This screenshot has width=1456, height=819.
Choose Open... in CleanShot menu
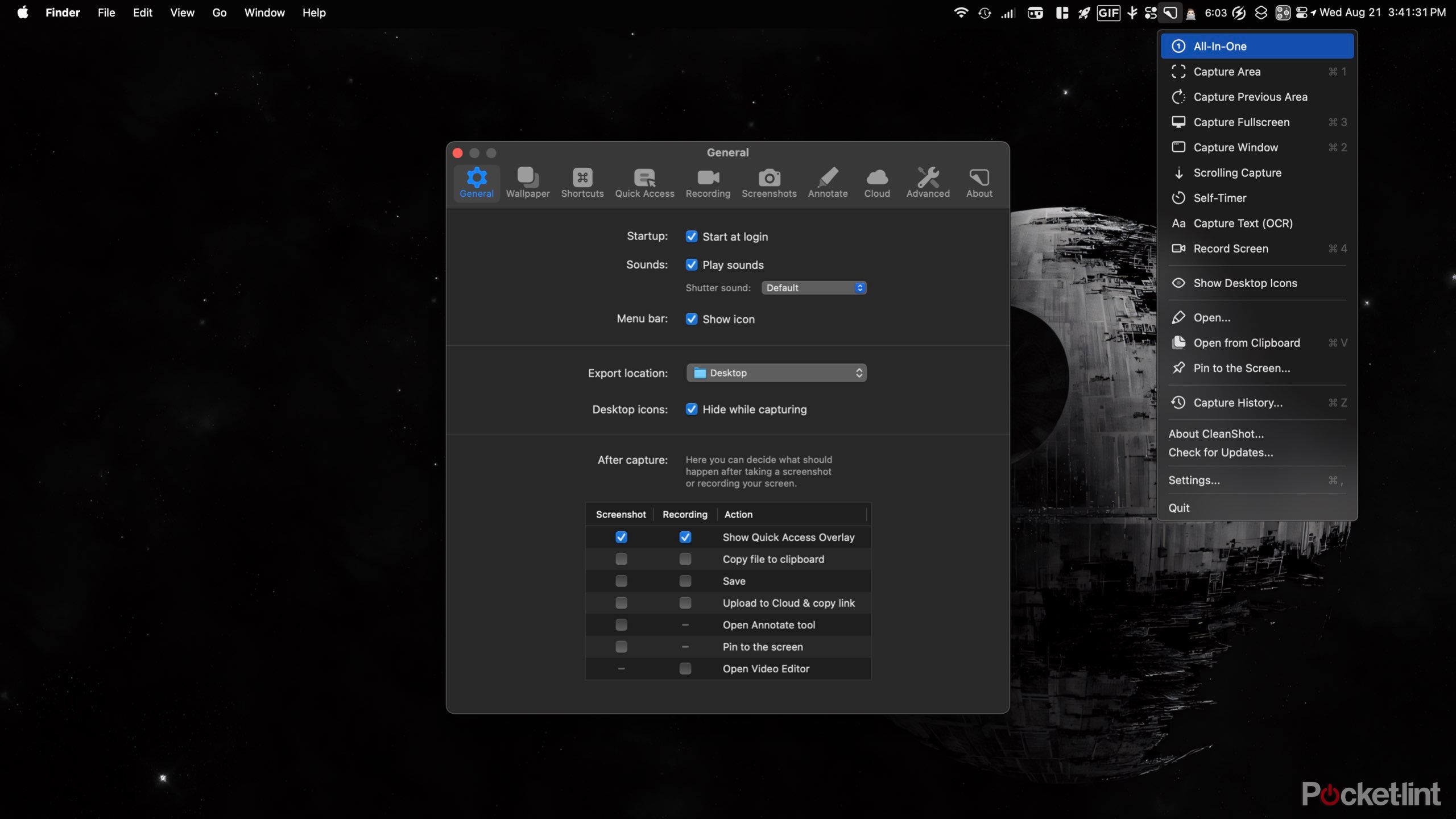[1257, 318]
